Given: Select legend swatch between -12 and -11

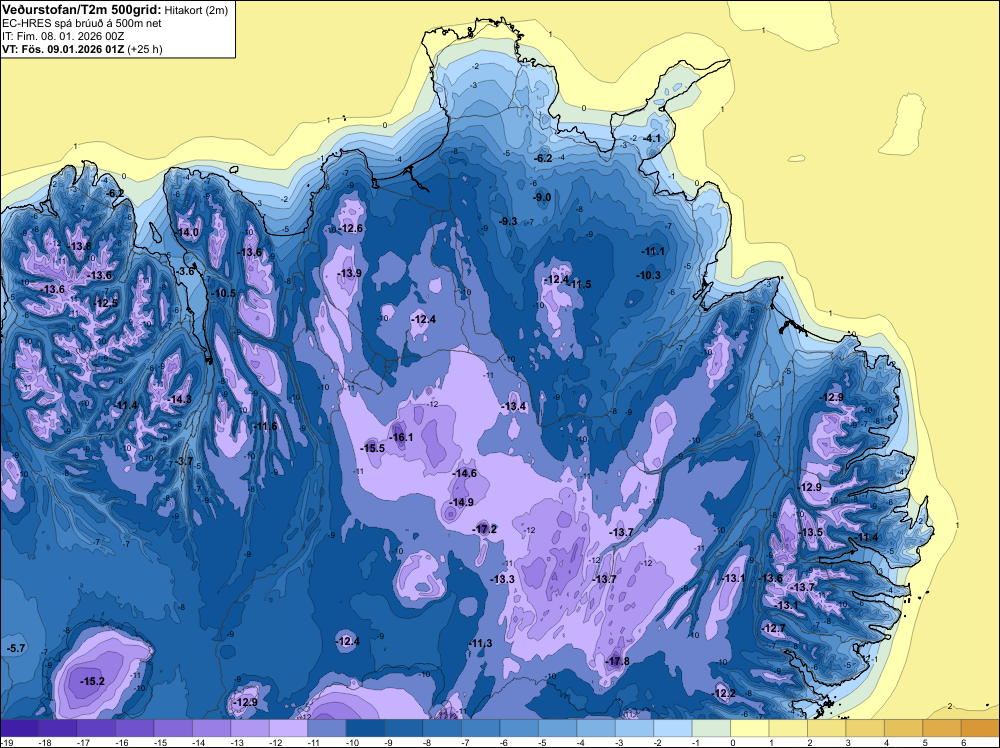Looking at the screenshot, I should click(288, 728).
